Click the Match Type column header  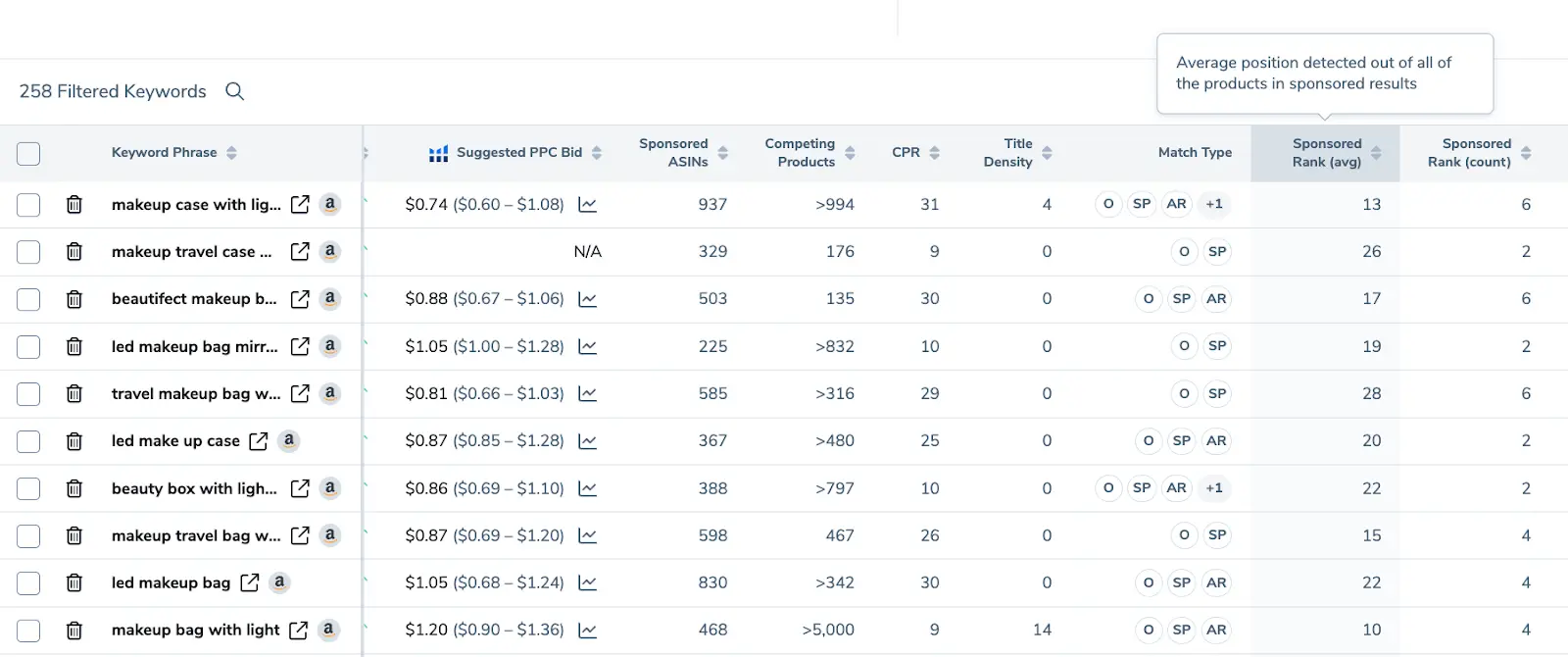[x=1194, y=153]
